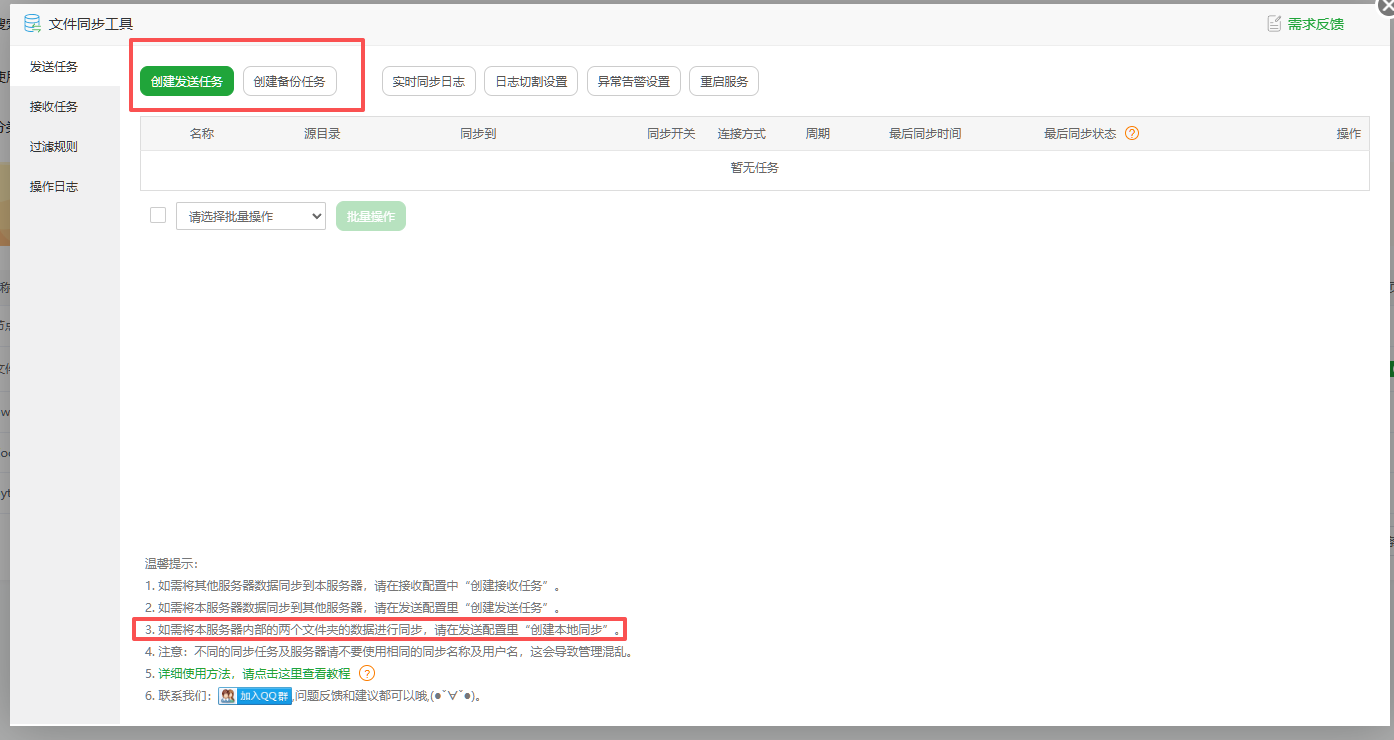Click the 周期 column header
The width and height of the screenshot is (1394, 740).
[x=818, y=133]
